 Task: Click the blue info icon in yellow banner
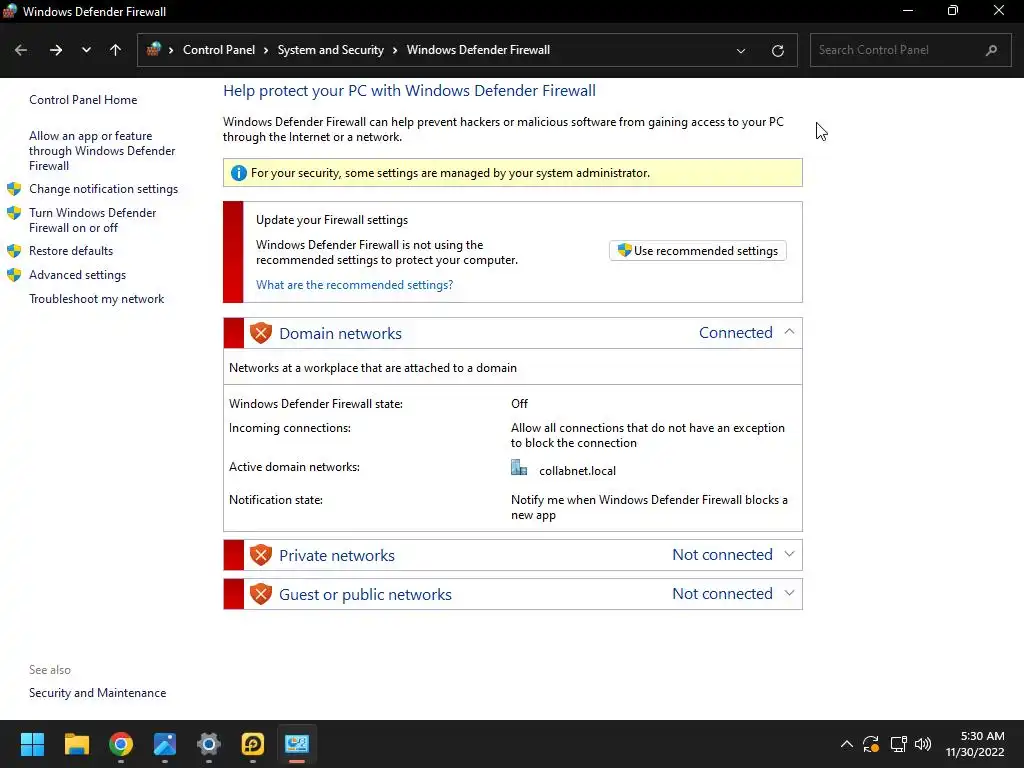238,173
